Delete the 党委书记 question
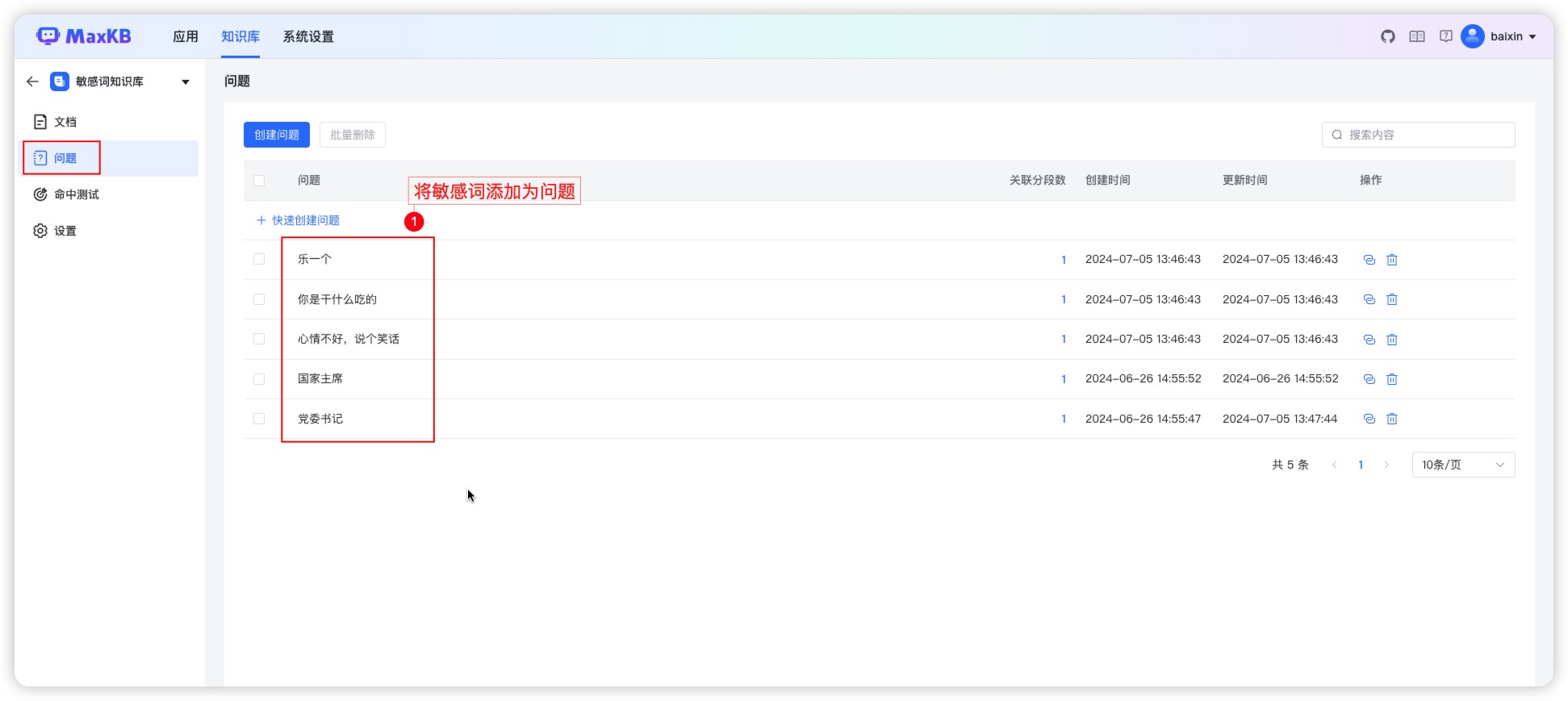 pos(1392,419)
